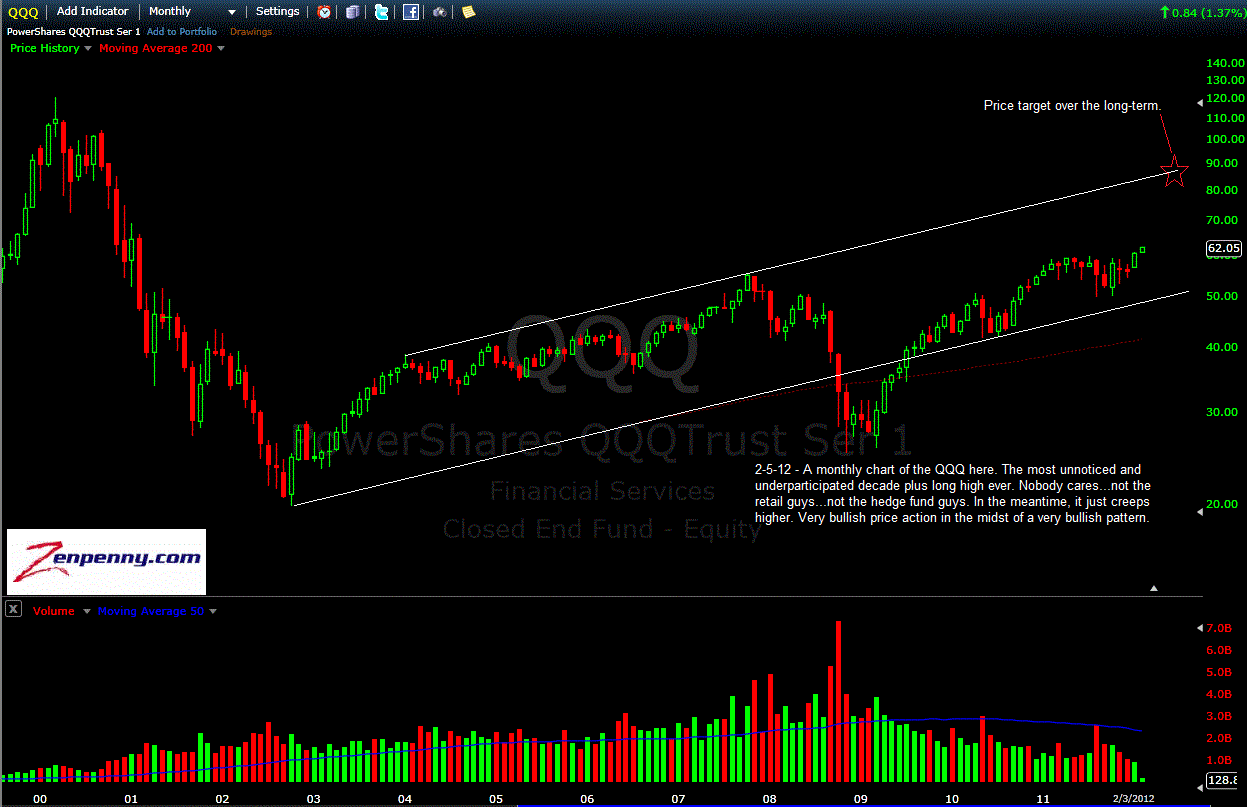The height and width of the screenshot is (807, 1247).
Task: Close the Volume pane with X icon
Action: click(13, 609)
